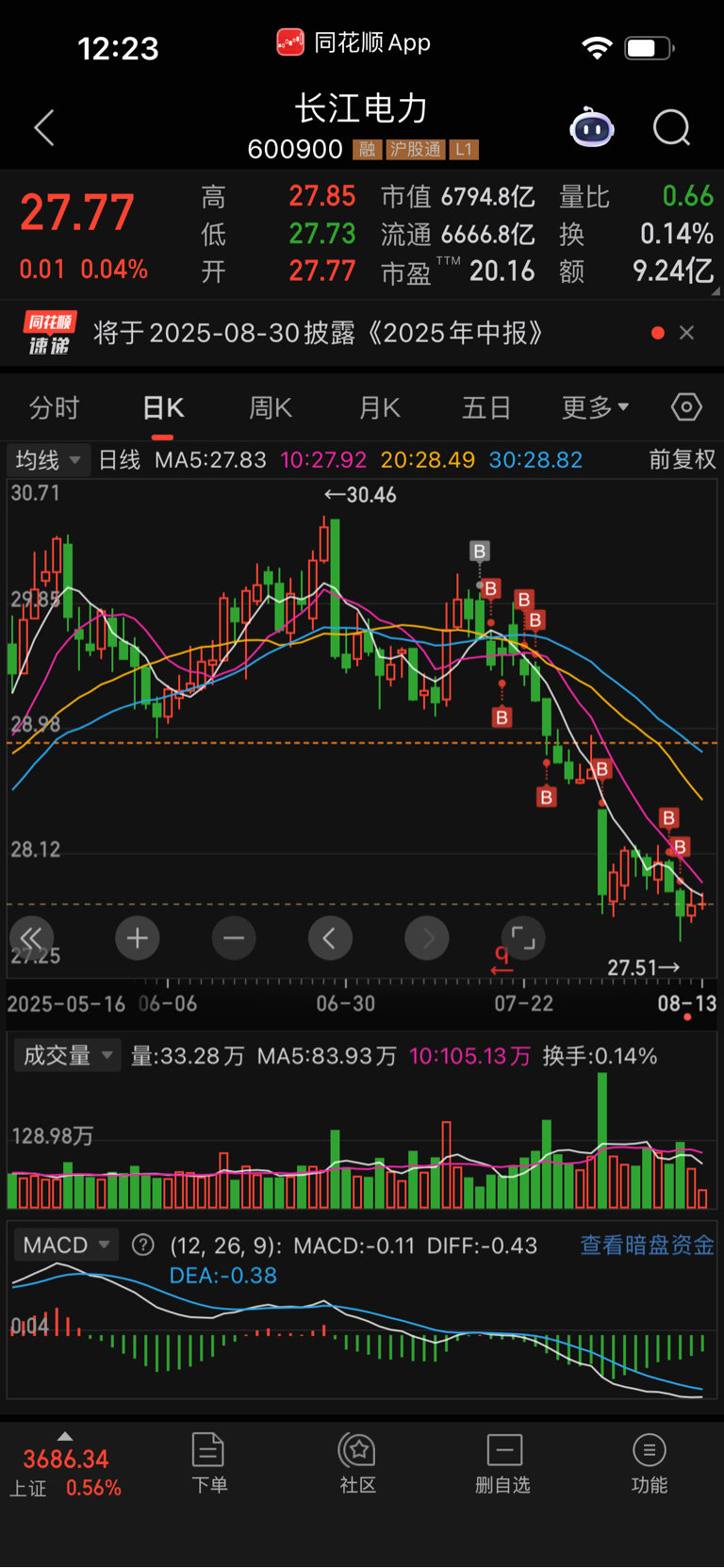Jump to earliest data double-arrow button
The width and height of the screenshot is (724, 1568).
point(30,937)
